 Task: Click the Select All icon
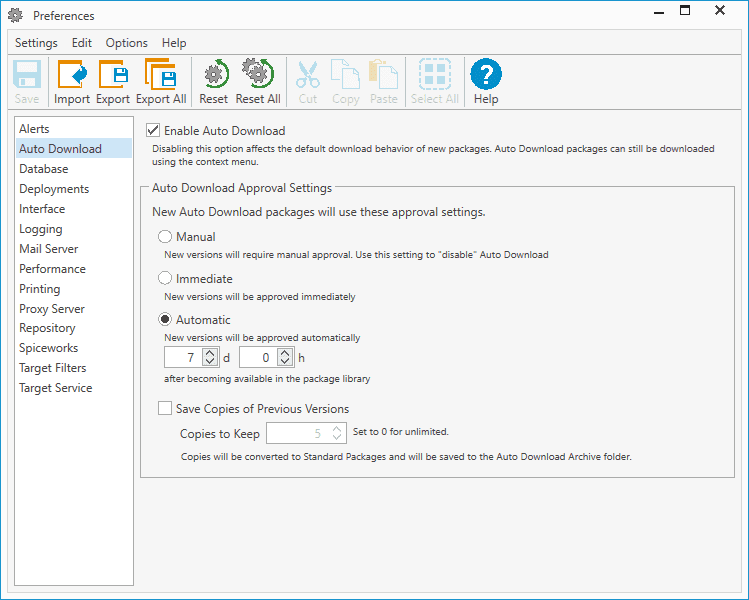[435, 74]
